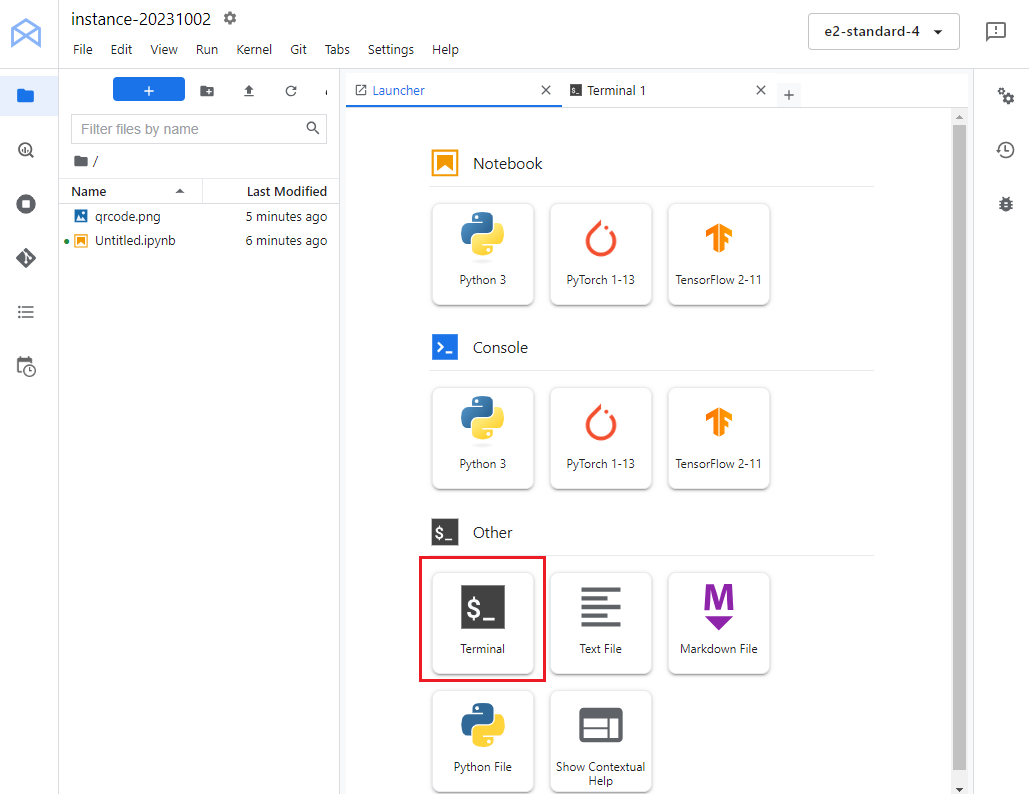Image resolution: width=1029 pixels, height=794 pixels.
Task: Open the Kernel menu
Action: (x=254, y=50)
